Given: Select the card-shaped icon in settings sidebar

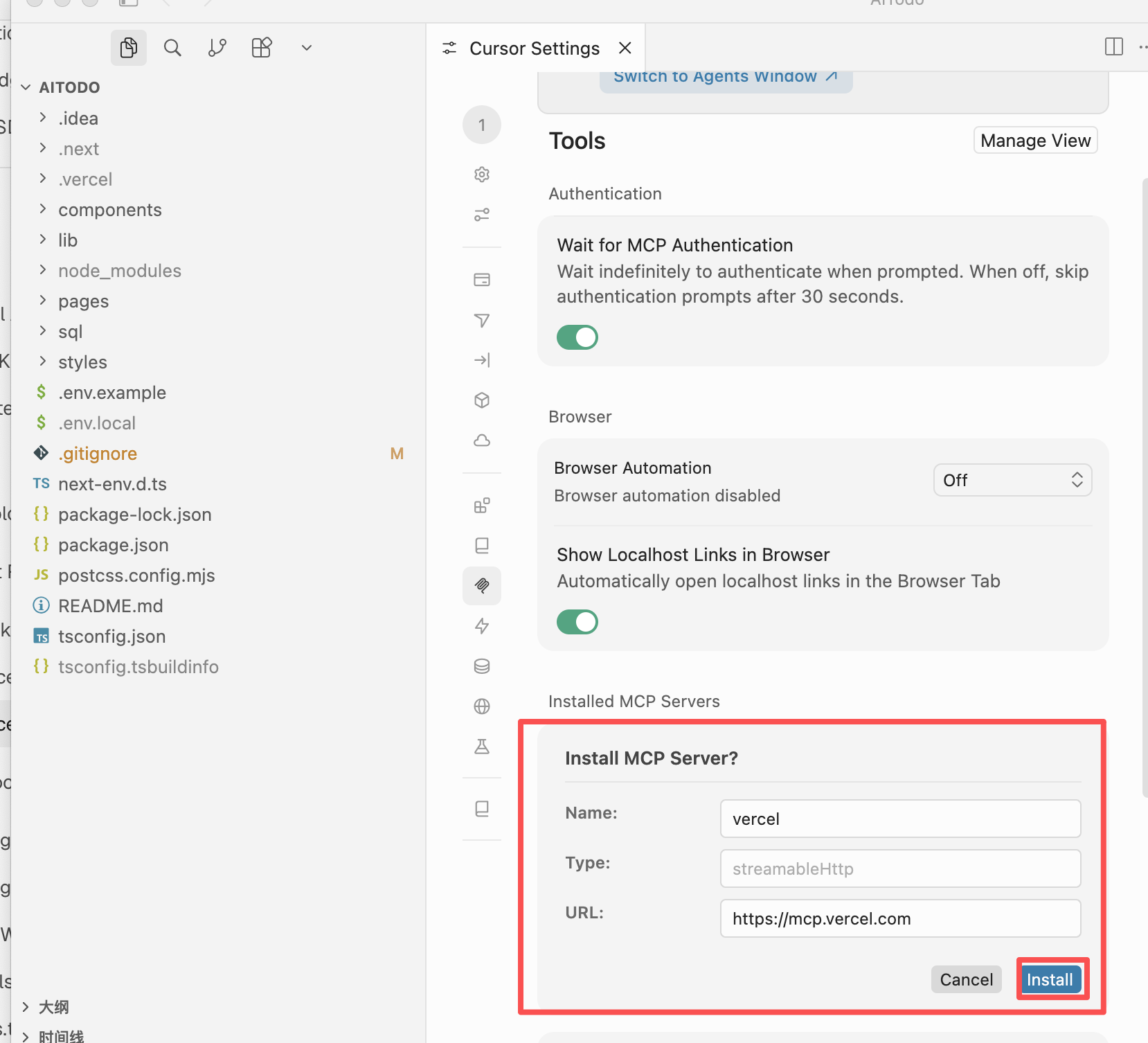Looking at the screenshot, I should click(x=482, y=280).
